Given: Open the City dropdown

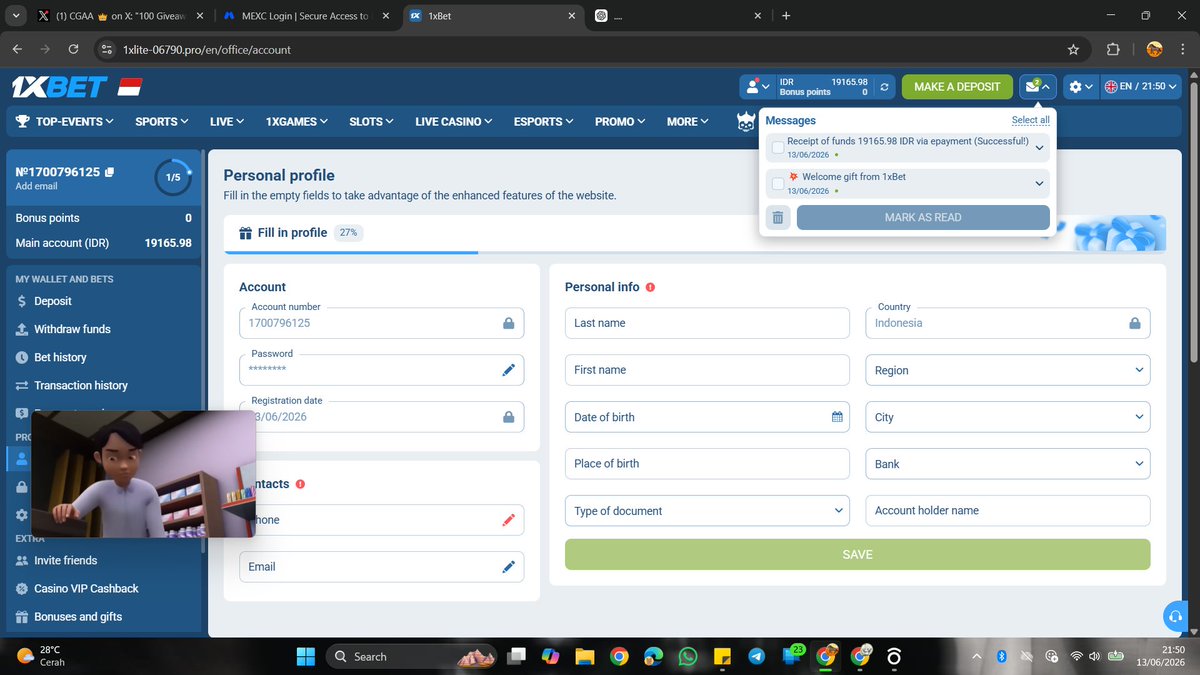Looking at the screenshot, I should 1007,417.
